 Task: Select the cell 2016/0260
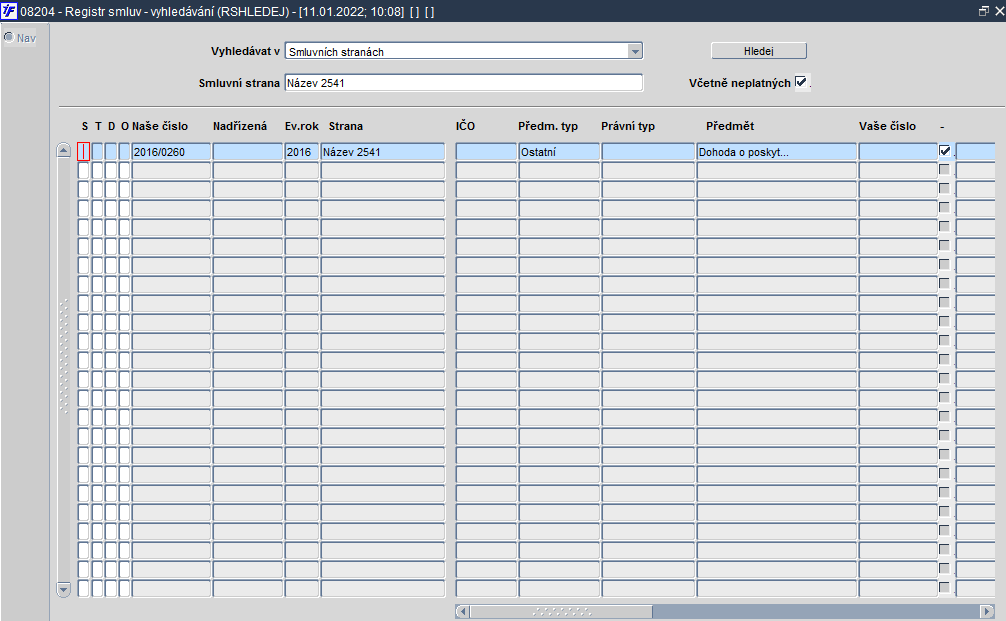(171, 152)
